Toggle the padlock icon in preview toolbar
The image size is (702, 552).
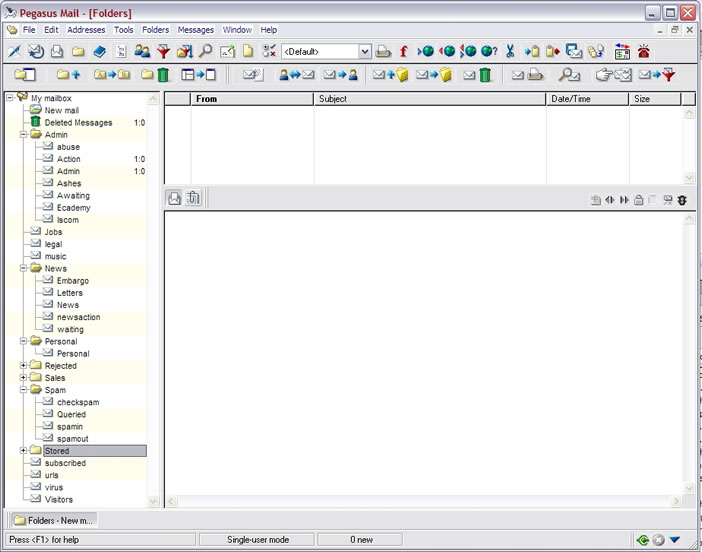(x=638, y=200)
